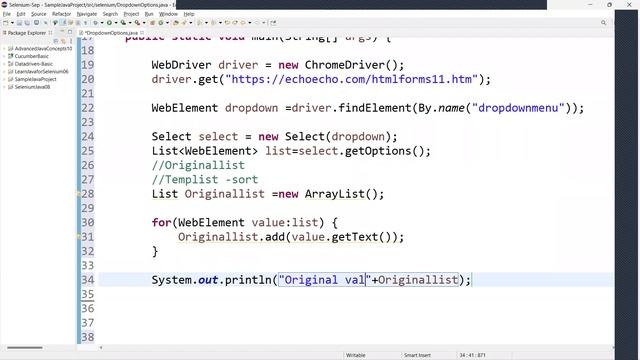Select the AdvancedJavaConcepts10 project

point(43,49)
